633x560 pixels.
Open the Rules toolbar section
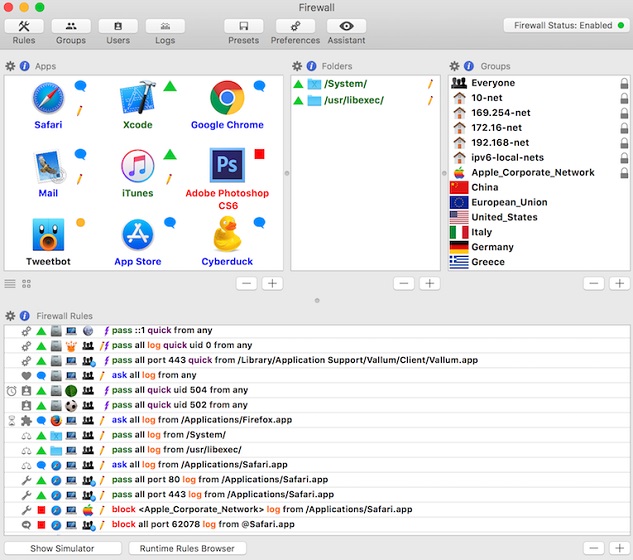coord(24,27)
